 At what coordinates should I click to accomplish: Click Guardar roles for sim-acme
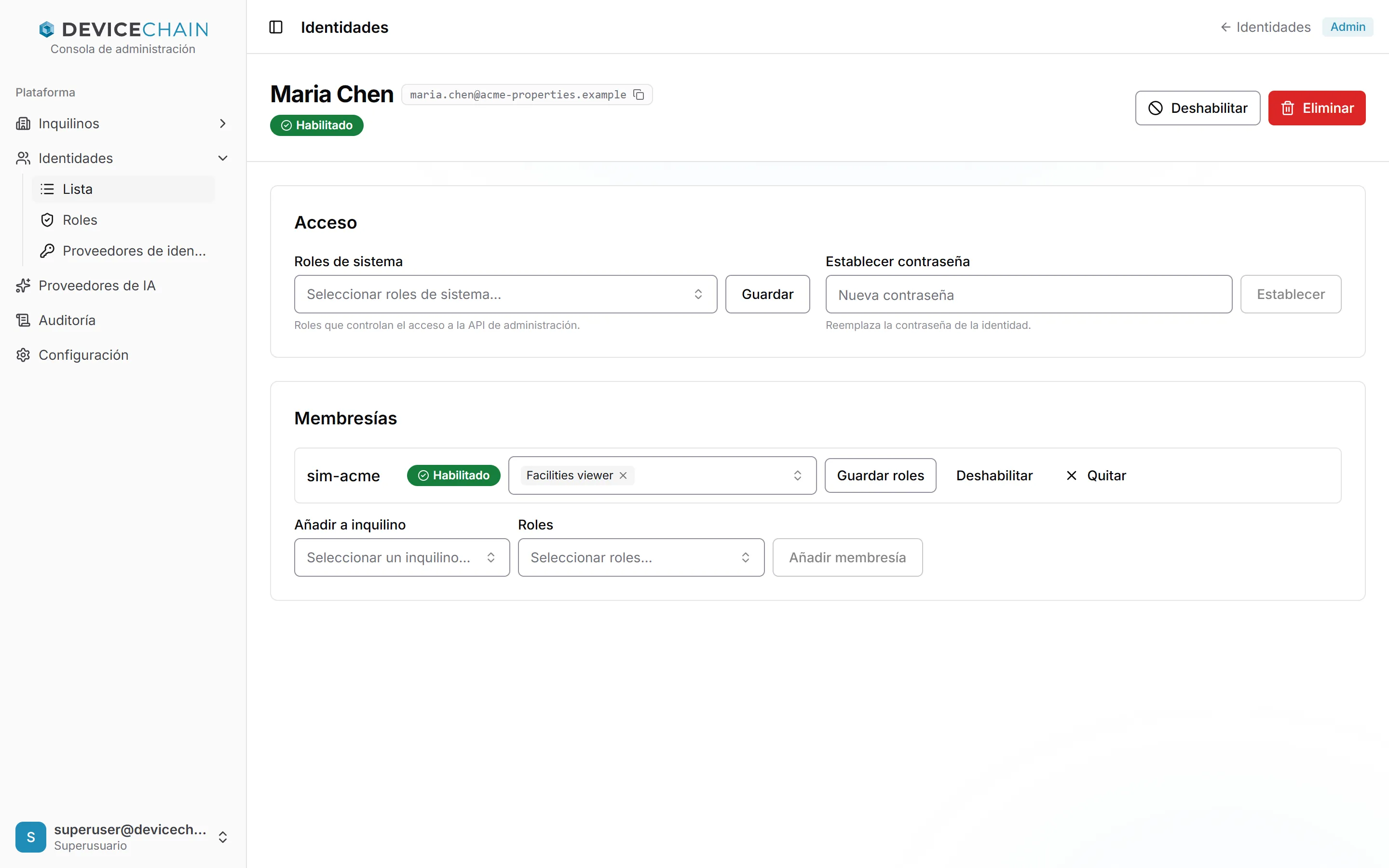coord(881,475)
